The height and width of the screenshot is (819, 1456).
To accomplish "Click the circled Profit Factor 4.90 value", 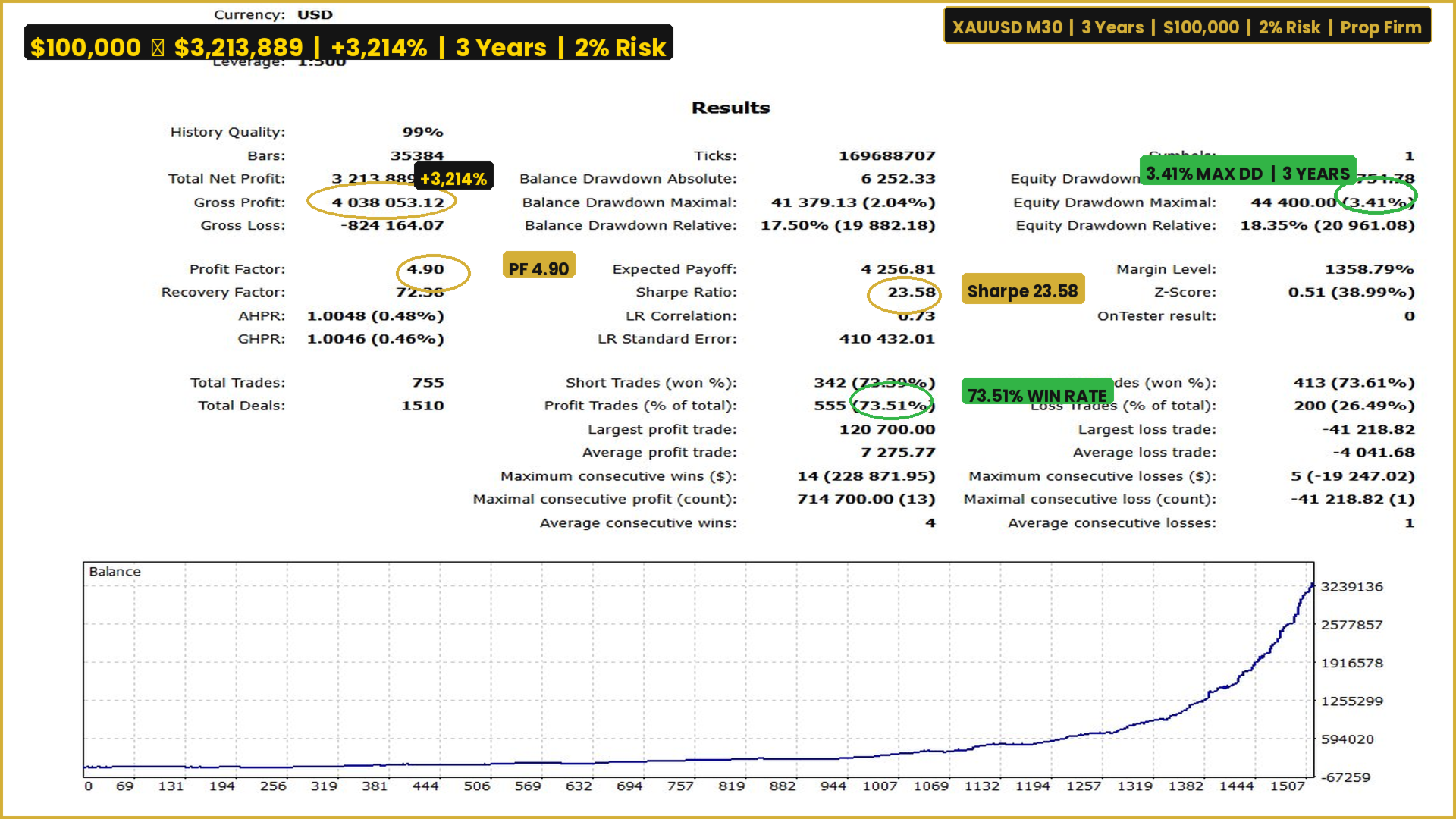I will 425,269.
